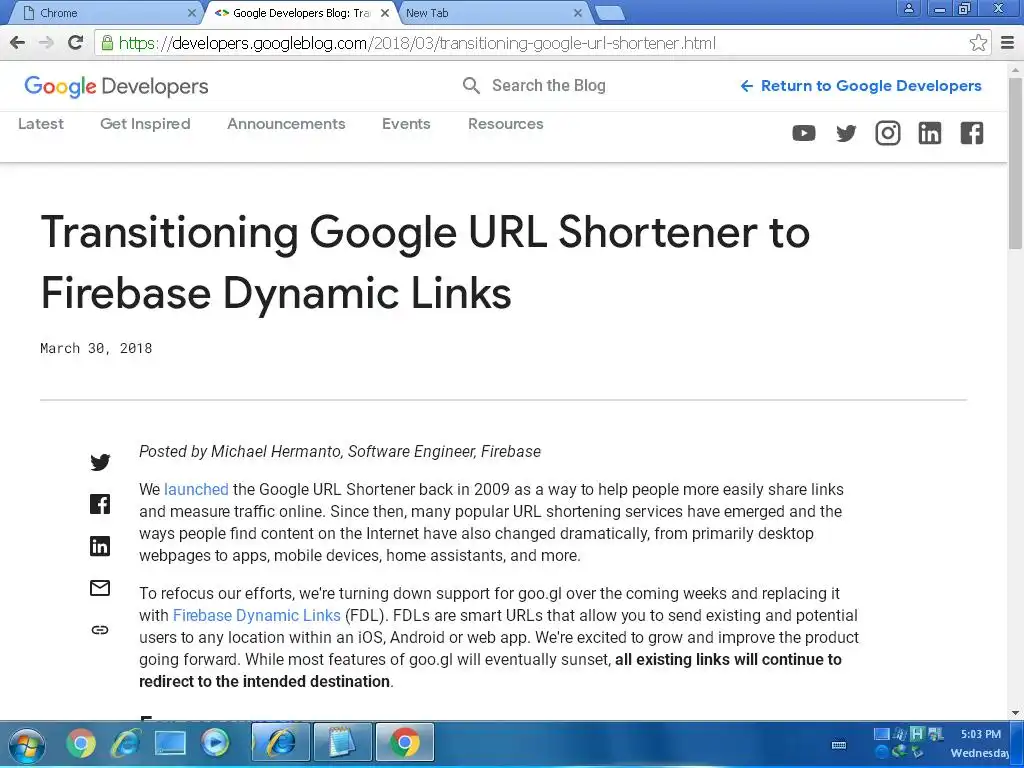
Task: Click the 'Posted by Michael Hermanto' byline
Action: coord(340,451)
